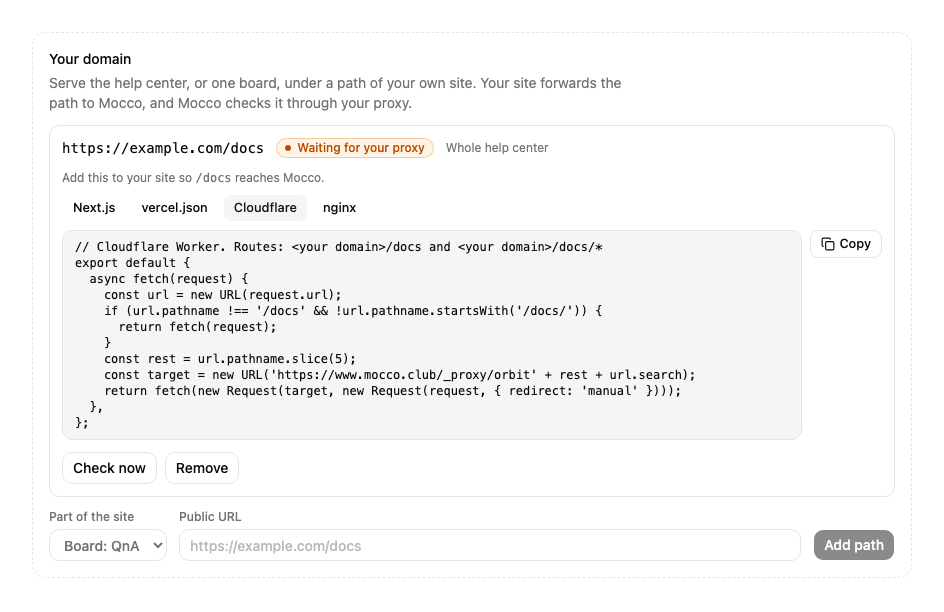
Task: Click the 'Add this to your site' instruction text
Action: [193, 178]
